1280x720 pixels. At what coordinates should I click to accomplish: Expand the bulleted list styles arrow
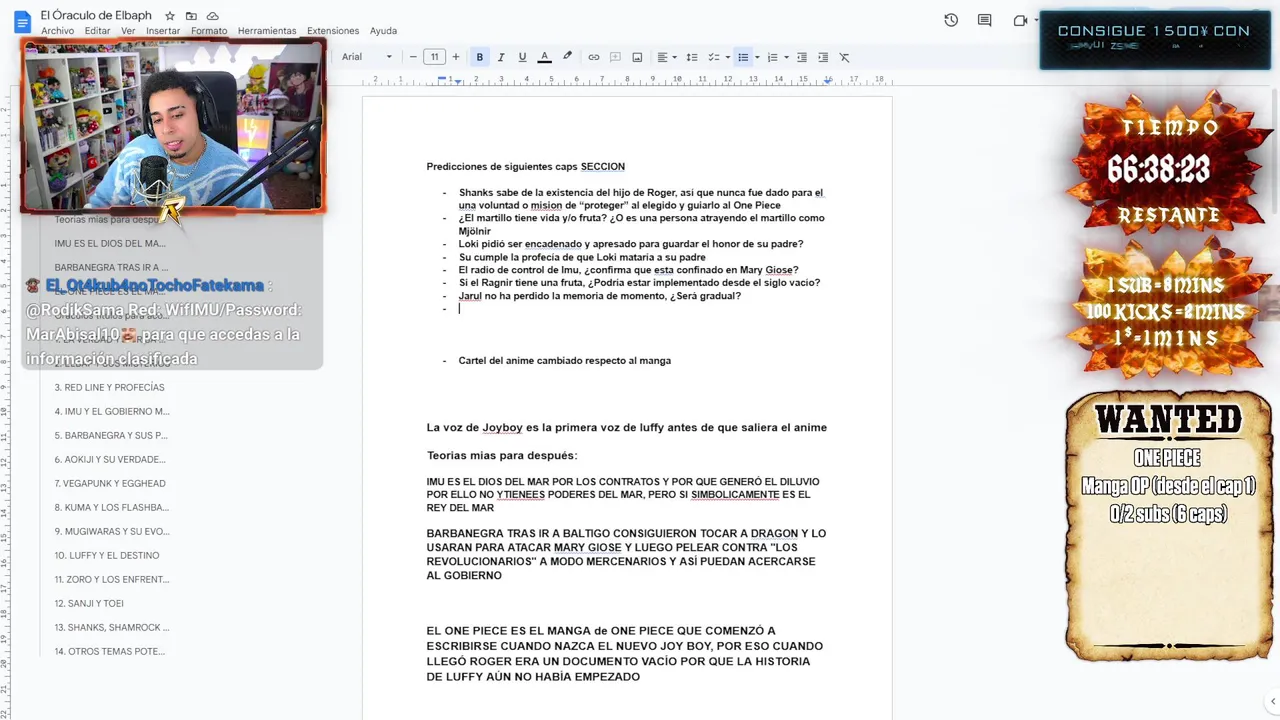pos(757,57)
